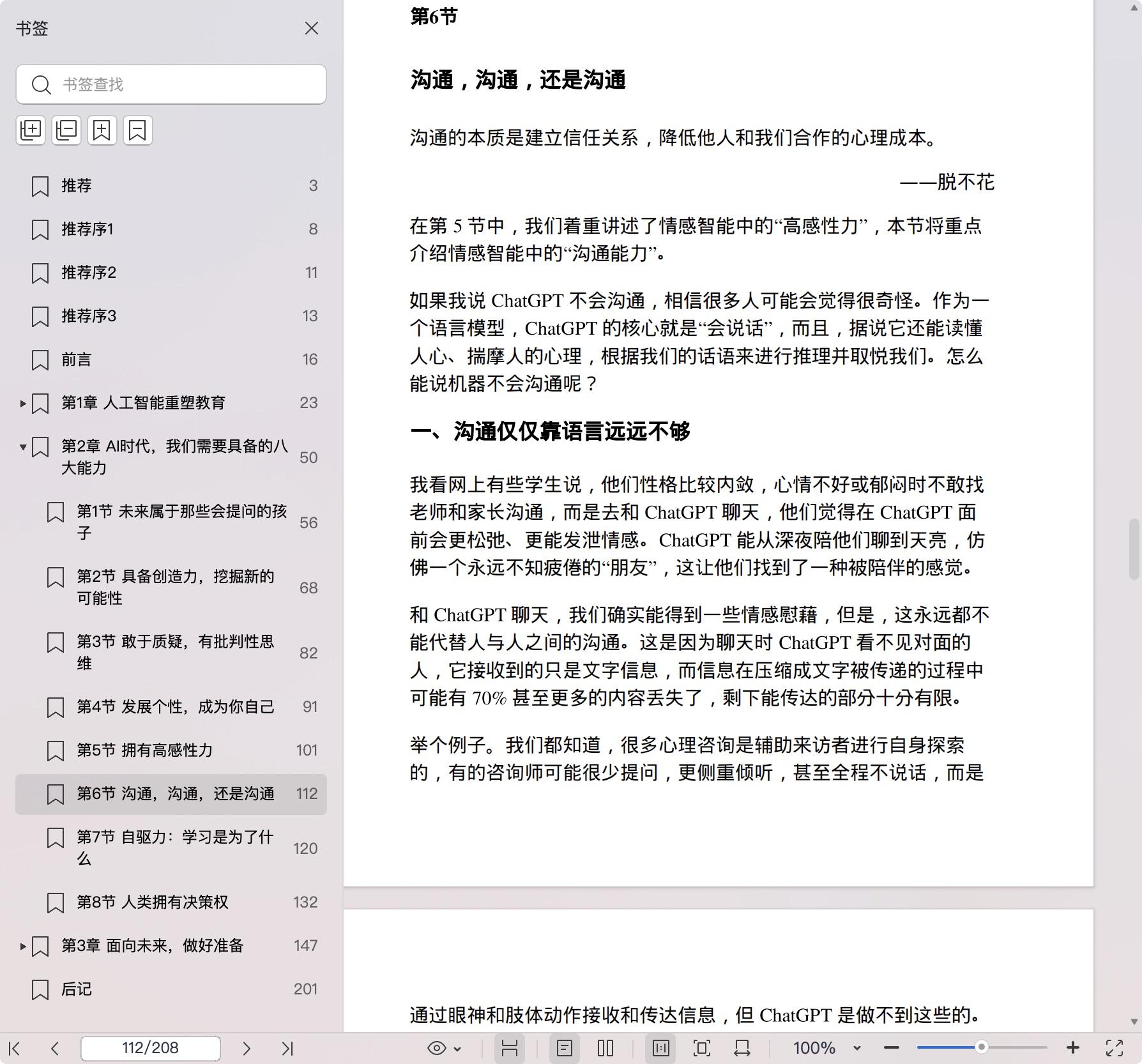Open the 后记 bookmark

[x=171, y=989]
